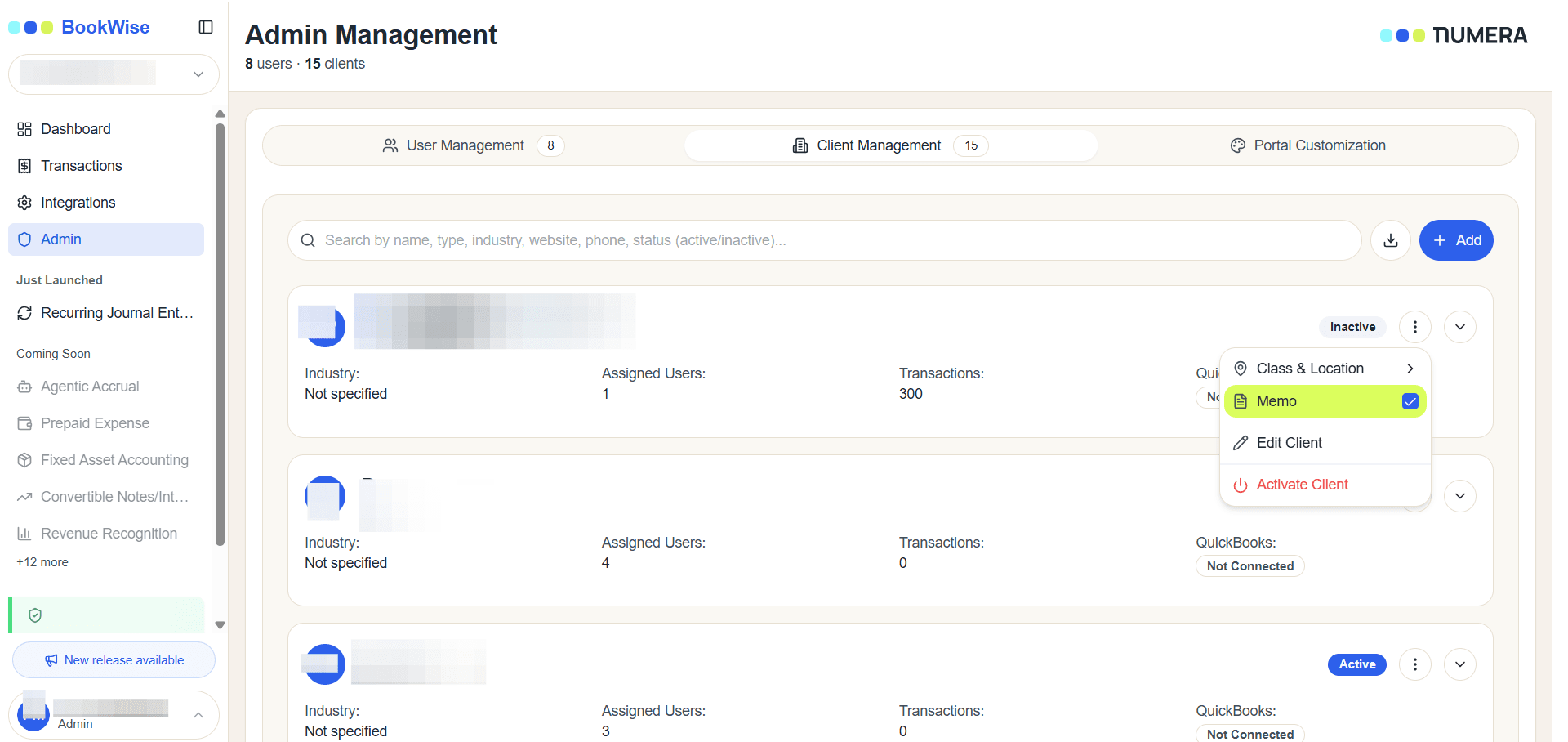1568x742 pixels.
Task: Click the shield icon in the sidebar
Action: pos(35,615)
